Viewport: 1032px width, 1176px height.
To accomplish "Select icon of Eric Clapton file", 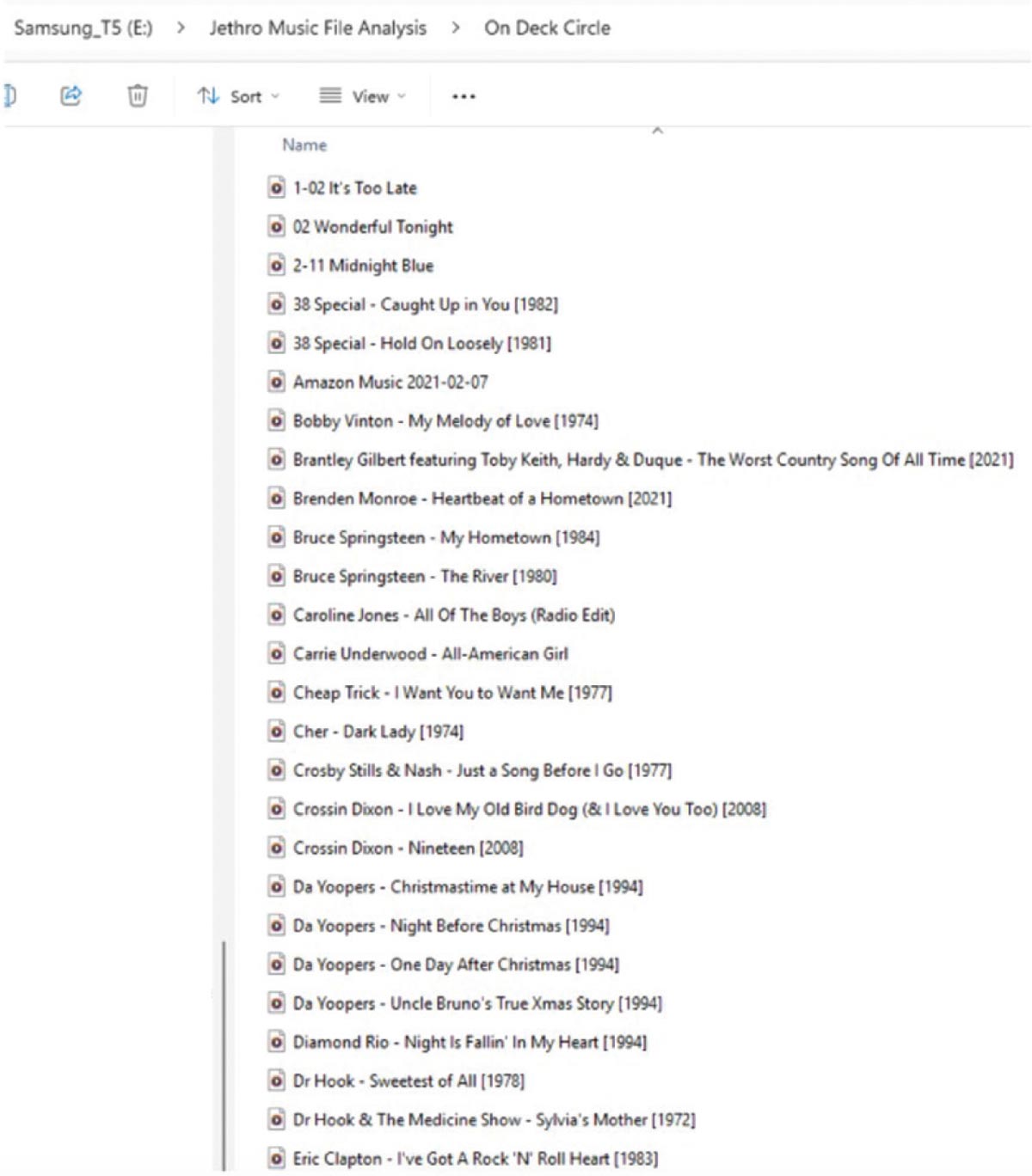I will pyautogui.click(x=276, y=1159).
